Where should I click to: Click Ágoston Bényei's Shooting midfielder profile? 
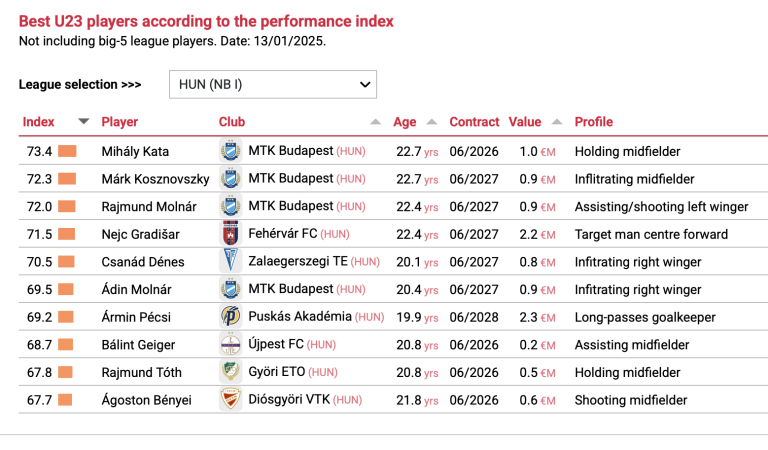pos(631,400)
